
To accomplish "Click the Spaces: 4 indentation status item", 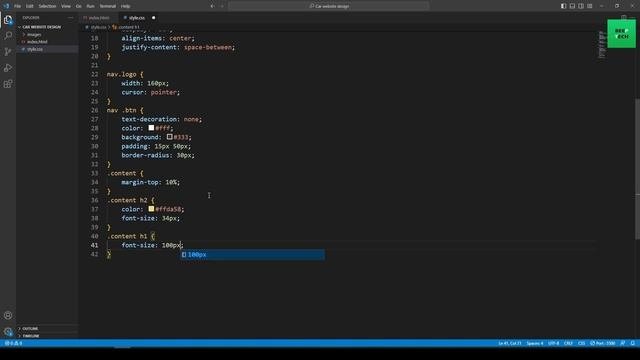I will point(535,343).
